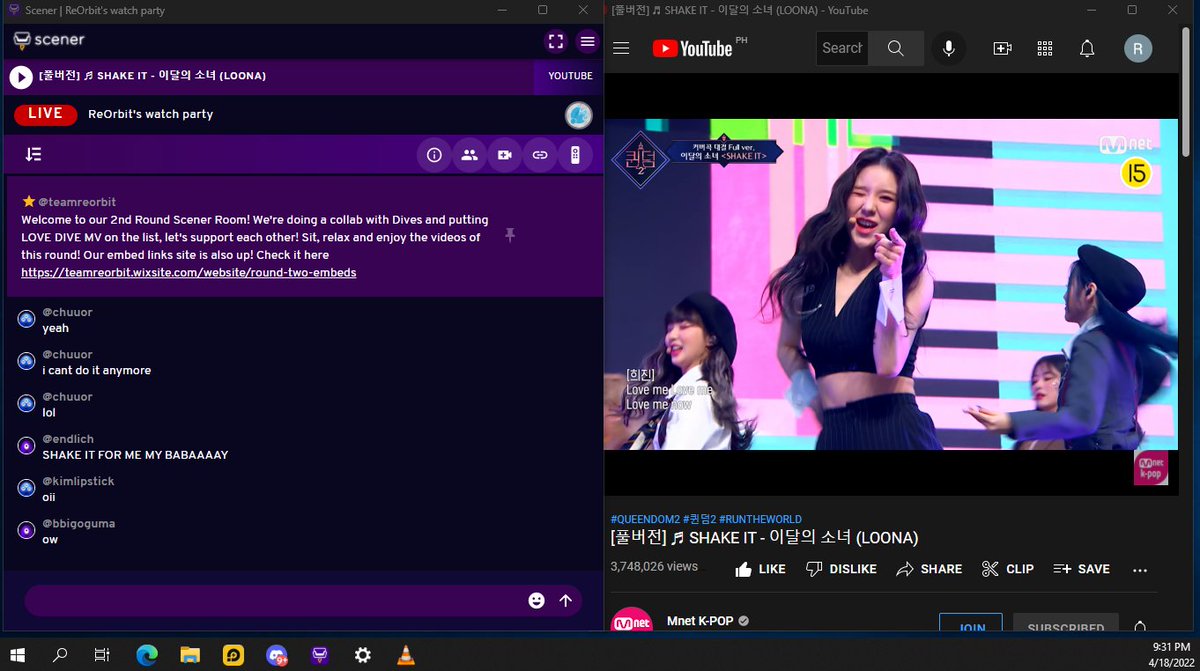This screenshot has height=671, width=1200.
Task: Show the Scener room info icon
Action: (434, 155)
